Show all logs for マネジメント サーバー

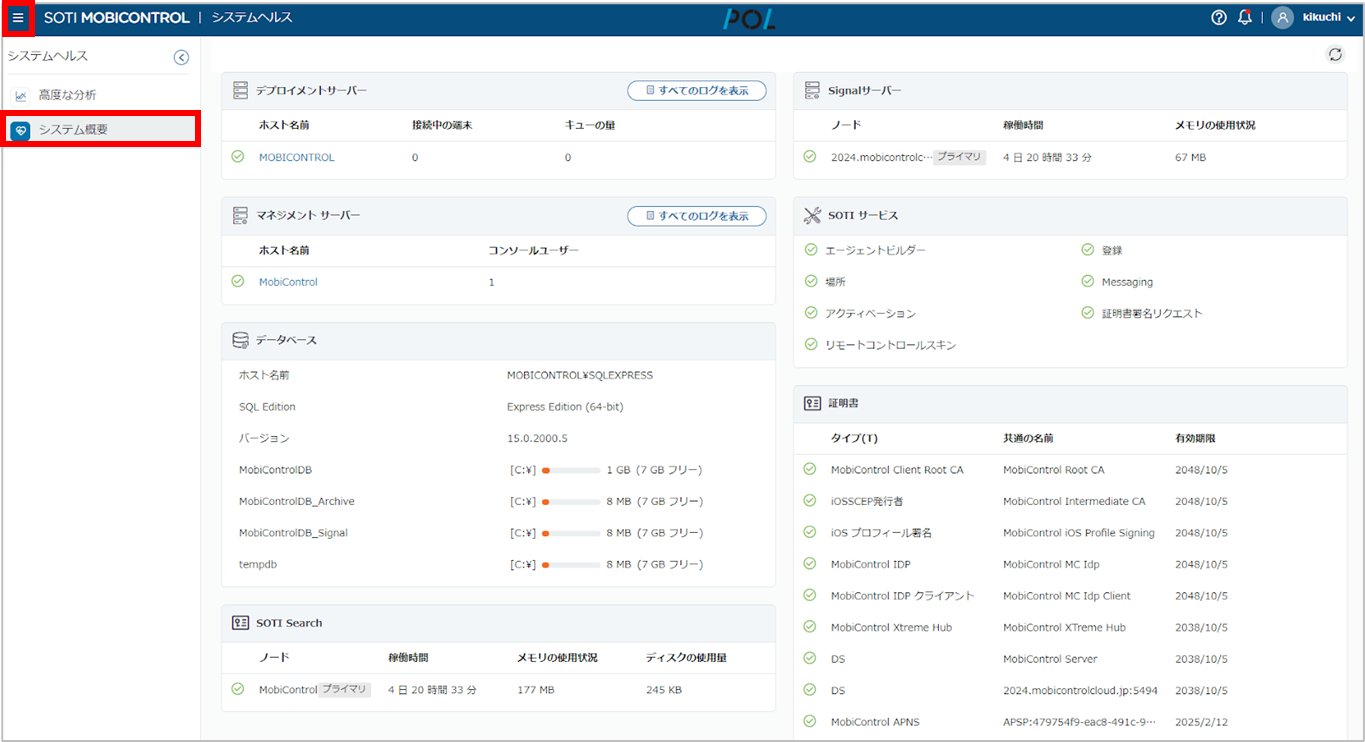[697, 216]
